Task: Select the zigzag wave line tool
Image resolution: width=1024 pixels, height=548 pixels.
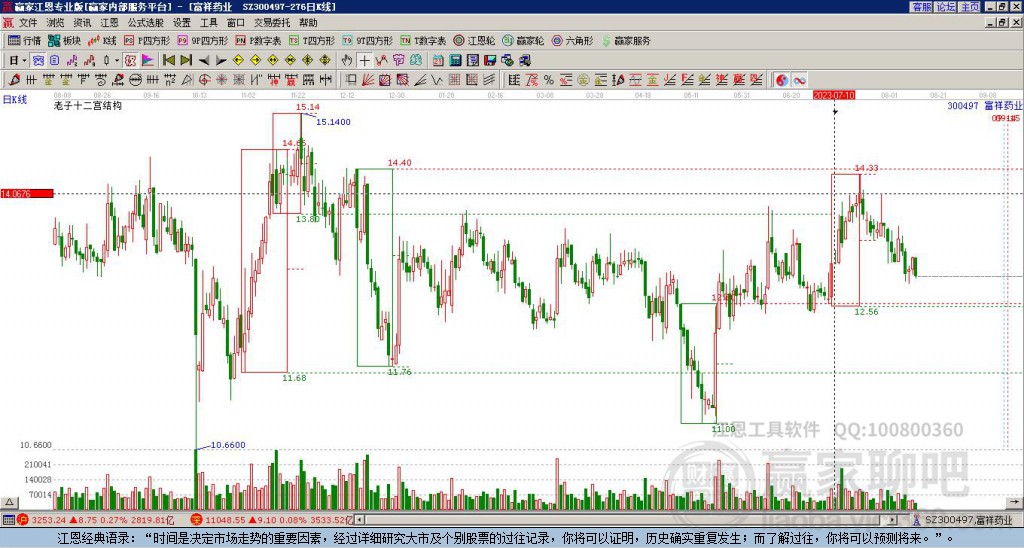Action: (437, 80)
